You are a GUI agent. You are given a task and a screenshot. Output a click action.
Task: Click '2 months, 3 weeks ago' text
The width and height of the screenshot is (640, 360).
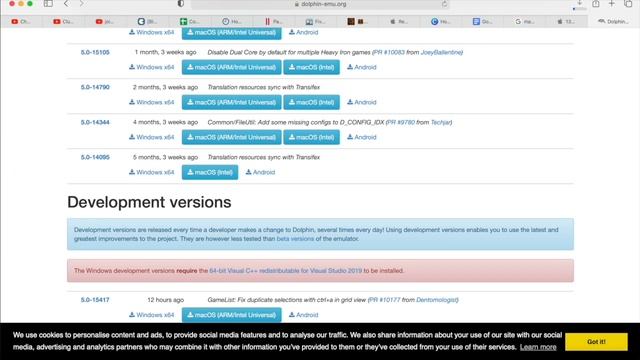click(165, 87)
